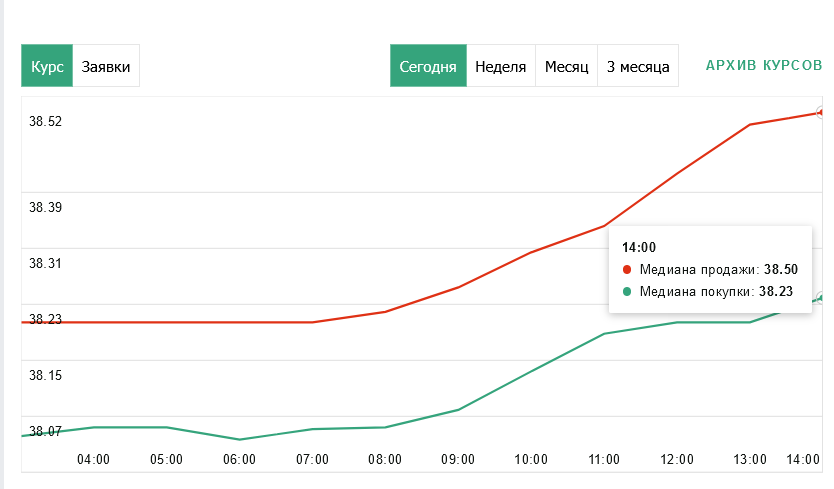Show the Месяц period chart
This screenshot has width=834, height=489.
click(x=566, y=67)
